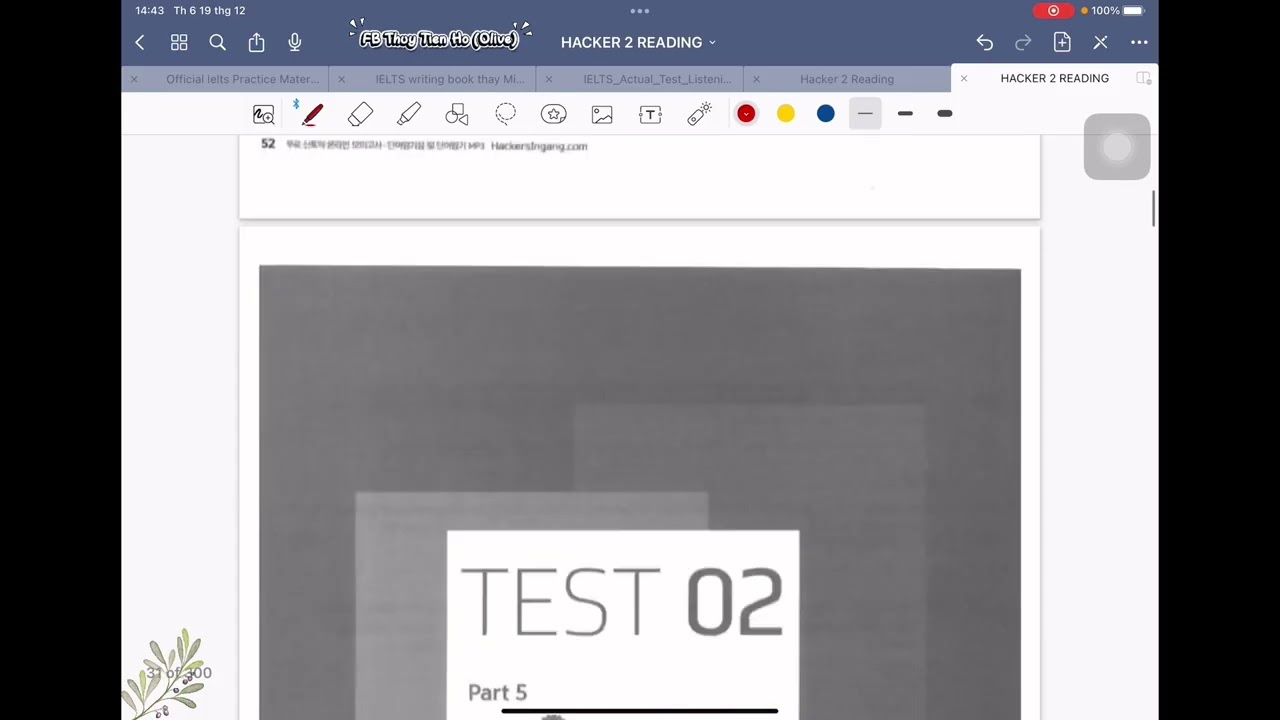The height and width of the screenshot is (720, 1280).
Task: Close the Hacker 2 Reading tab
Action: point(756,79)
